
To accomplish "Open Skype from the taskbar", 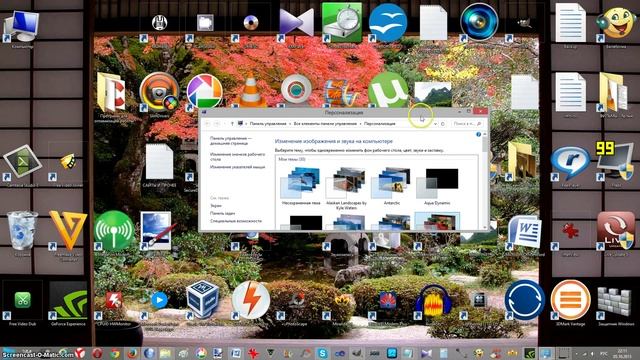I will point(322,353).
